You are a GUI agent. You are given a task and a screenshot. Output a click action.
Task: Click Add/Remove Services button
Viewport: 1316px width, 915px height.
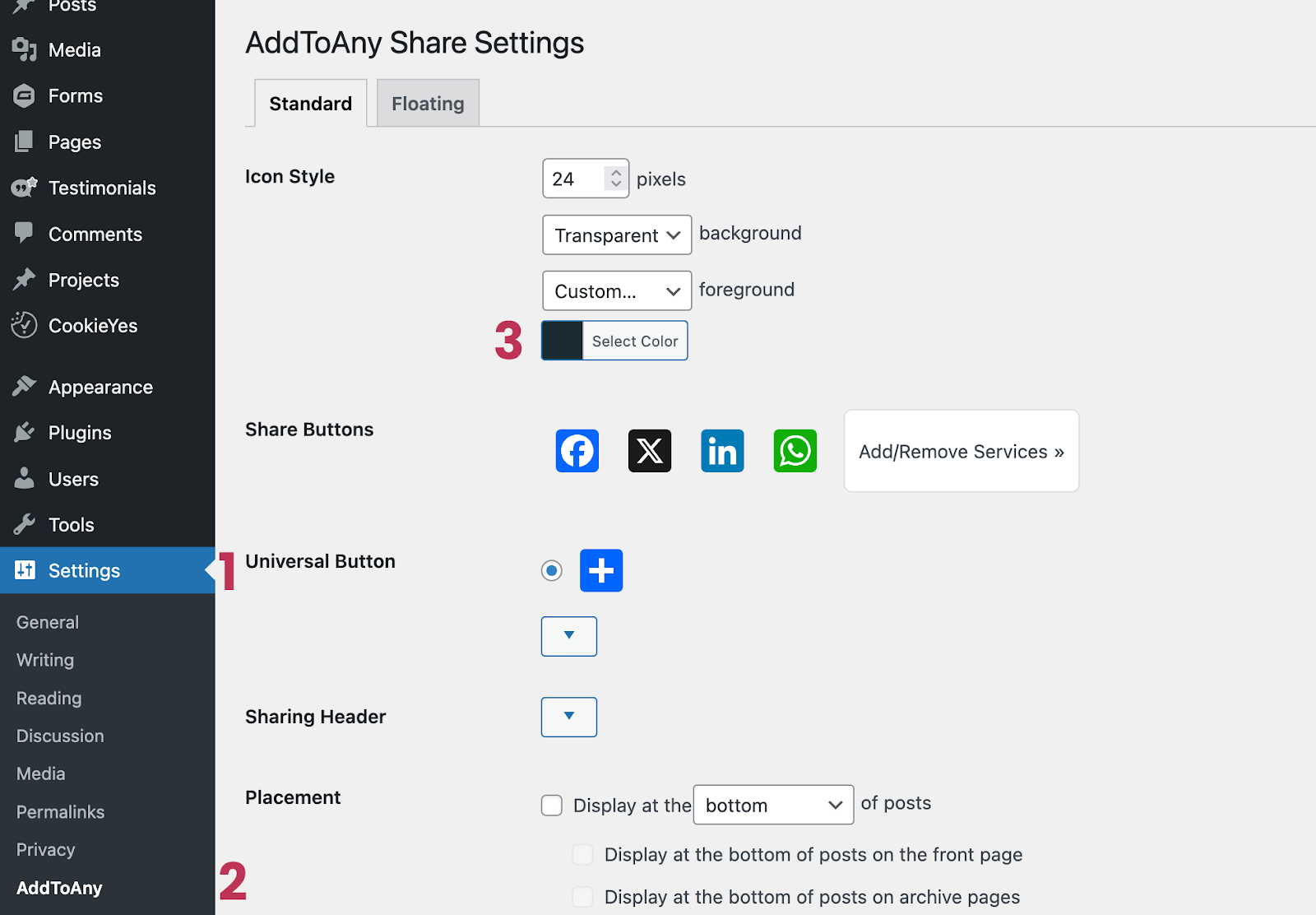[x=962, y=452]
